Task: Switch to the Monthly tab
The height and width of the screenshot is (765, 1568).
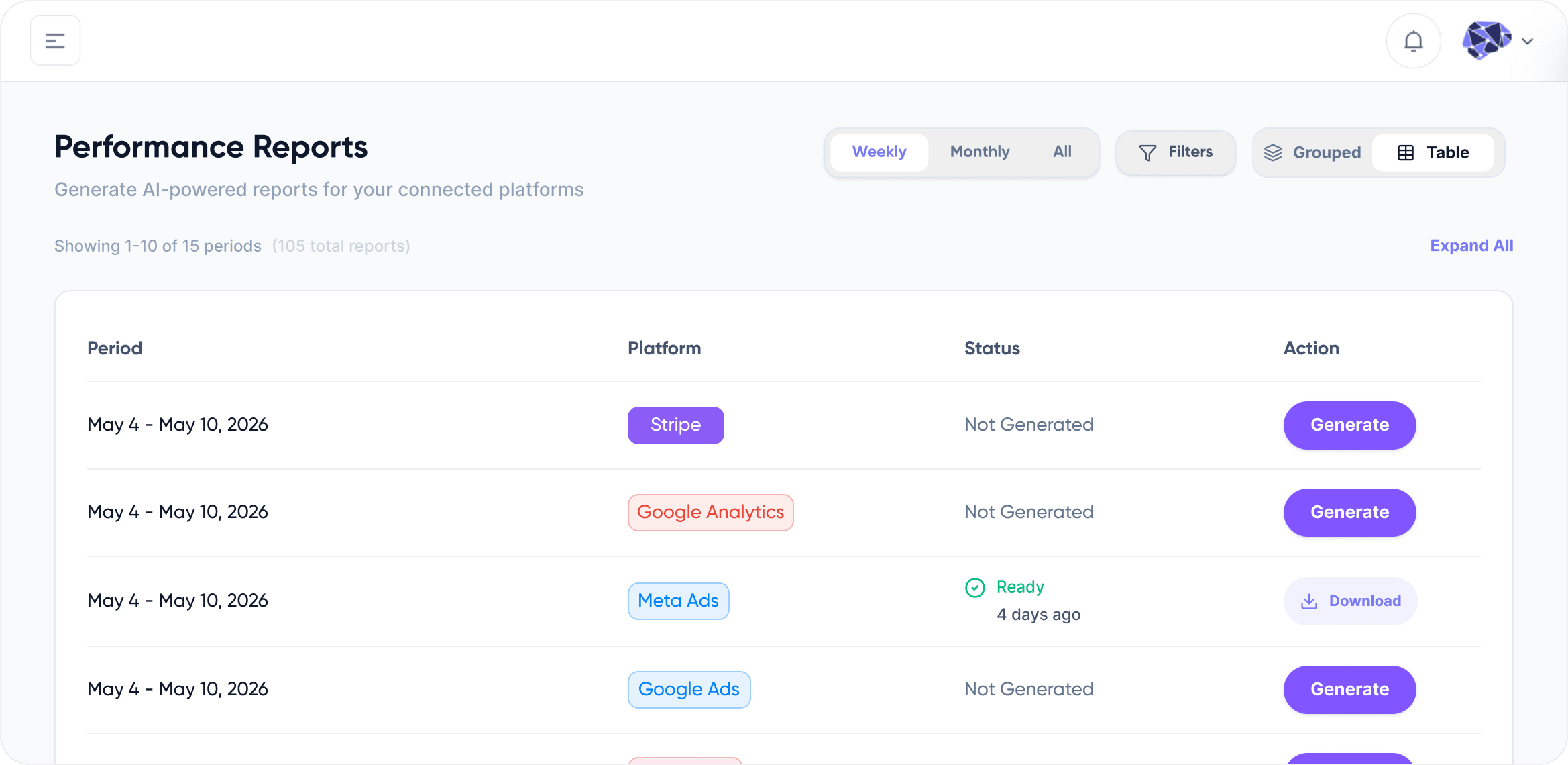Action: 979,152
